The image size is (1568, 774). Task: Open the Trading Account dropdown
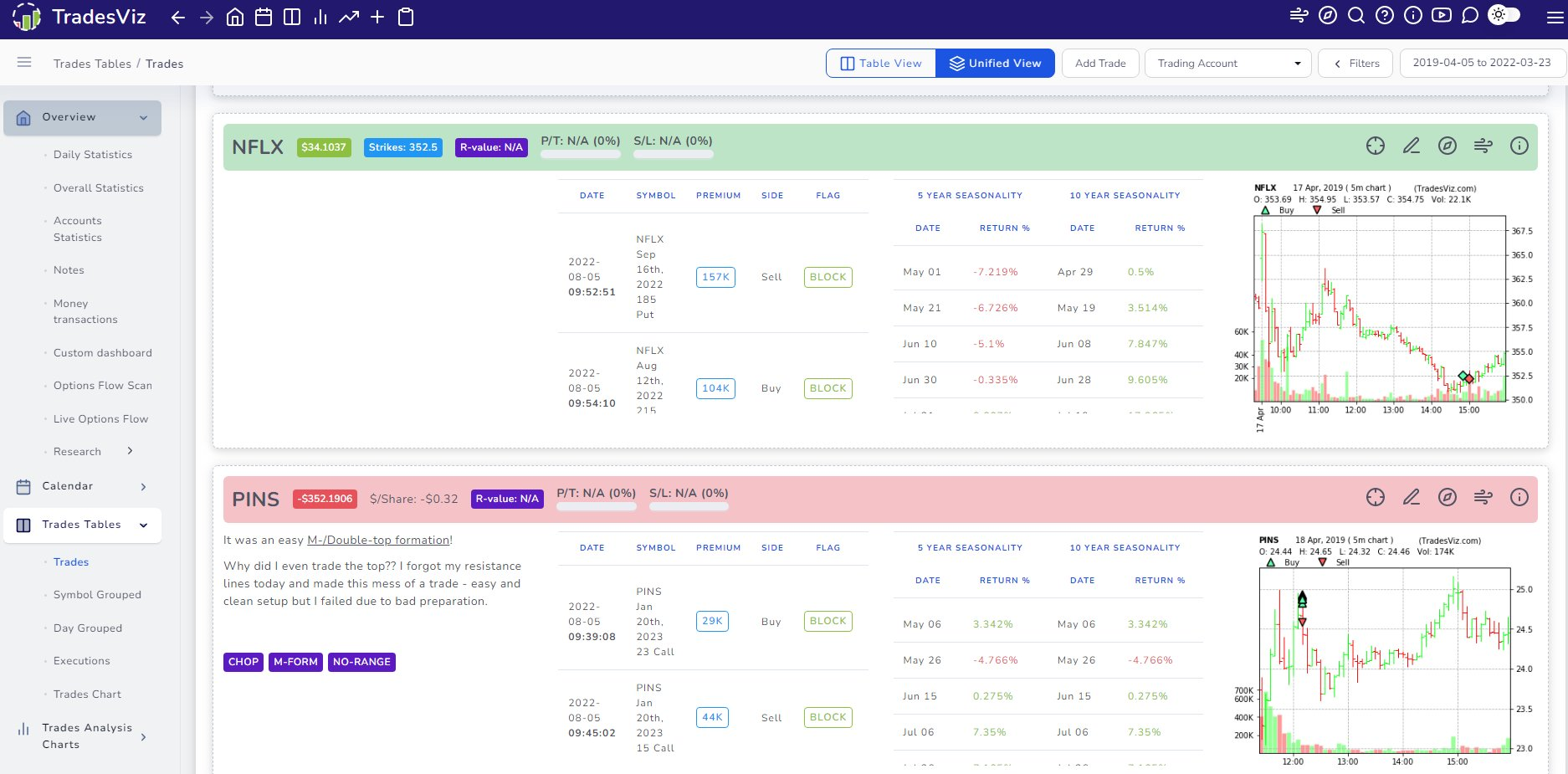click(1228, 64)
